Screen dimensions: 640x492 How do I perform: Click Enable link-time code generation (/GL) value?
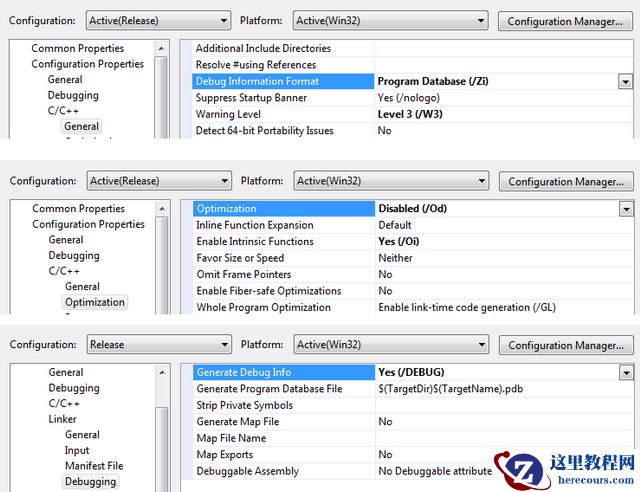click(467, 307)
